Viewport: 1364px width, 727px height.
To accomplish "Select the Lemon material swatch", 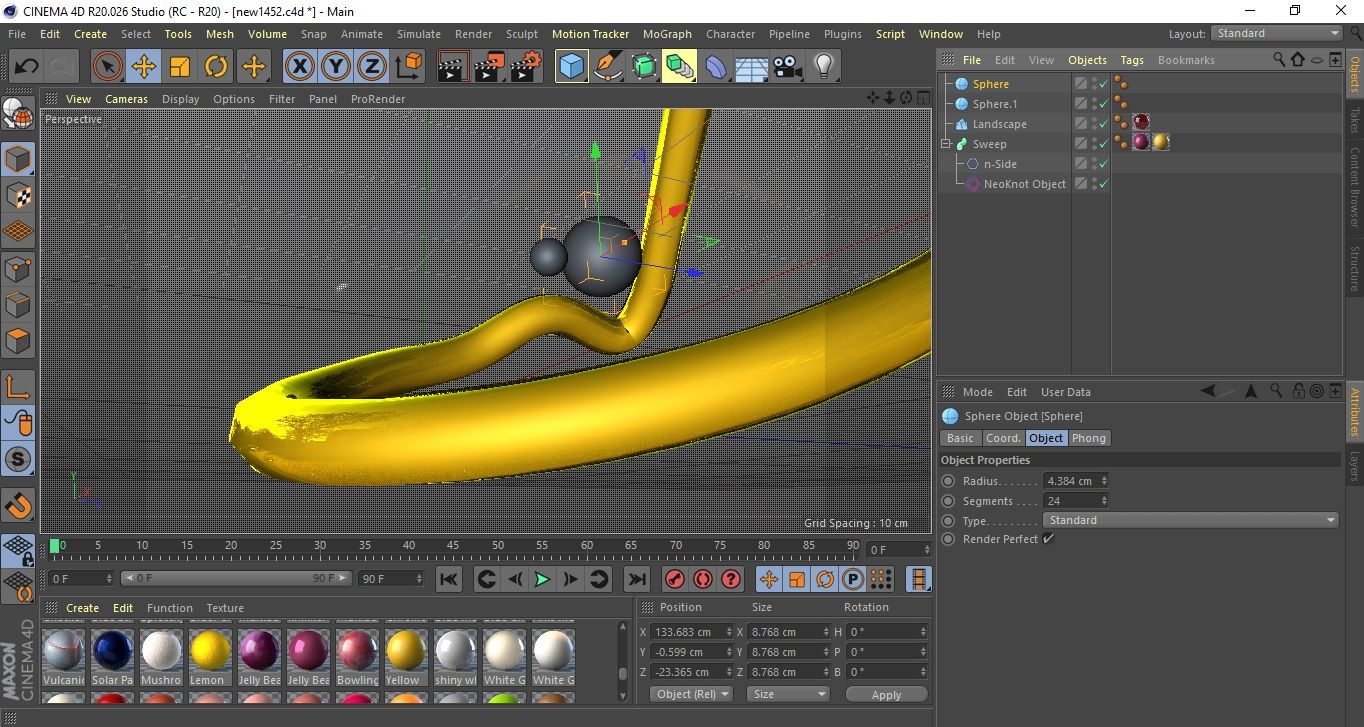I will tap(210, 651).
